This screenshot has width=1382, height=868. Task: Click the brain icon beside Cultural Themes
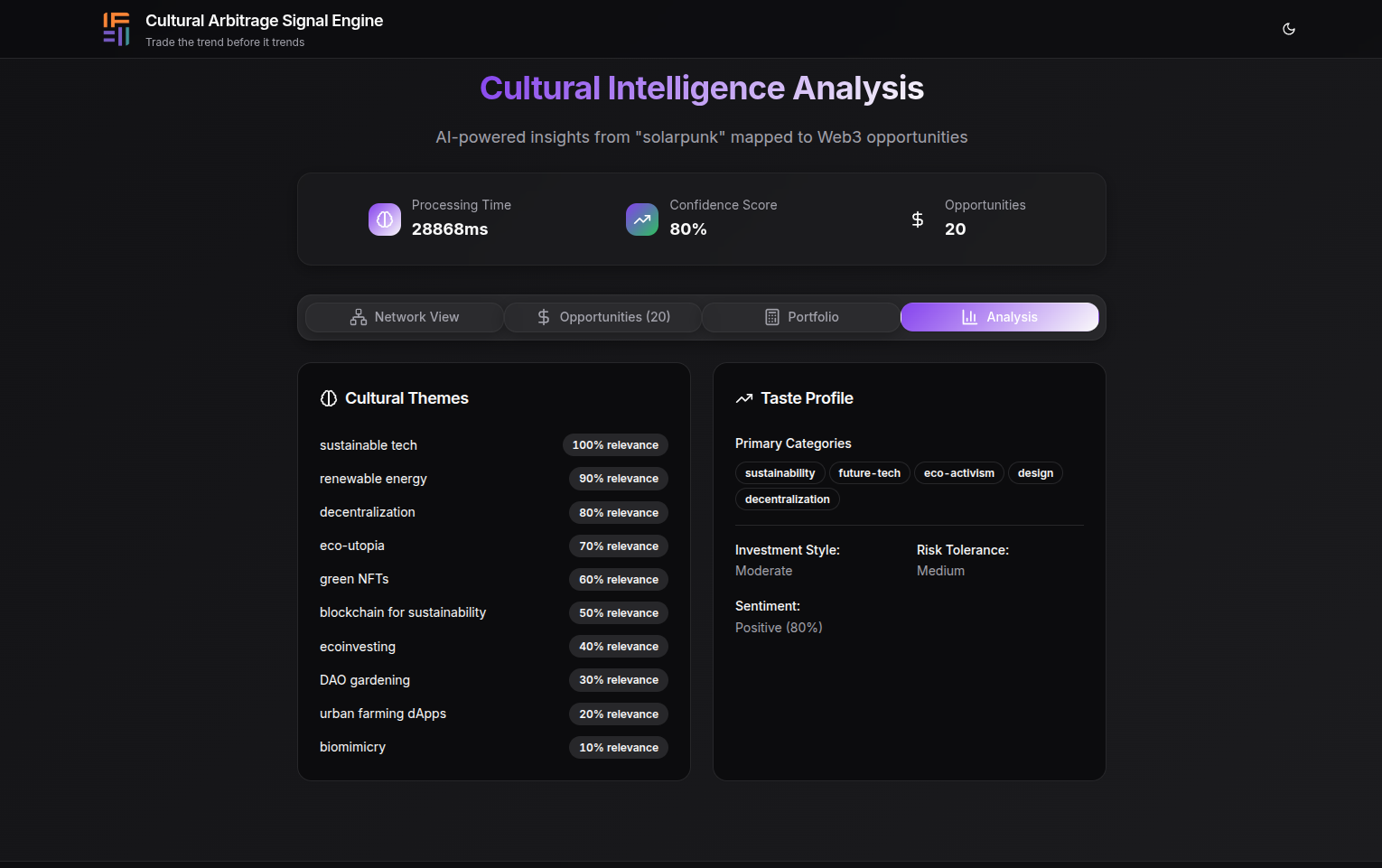329,398
